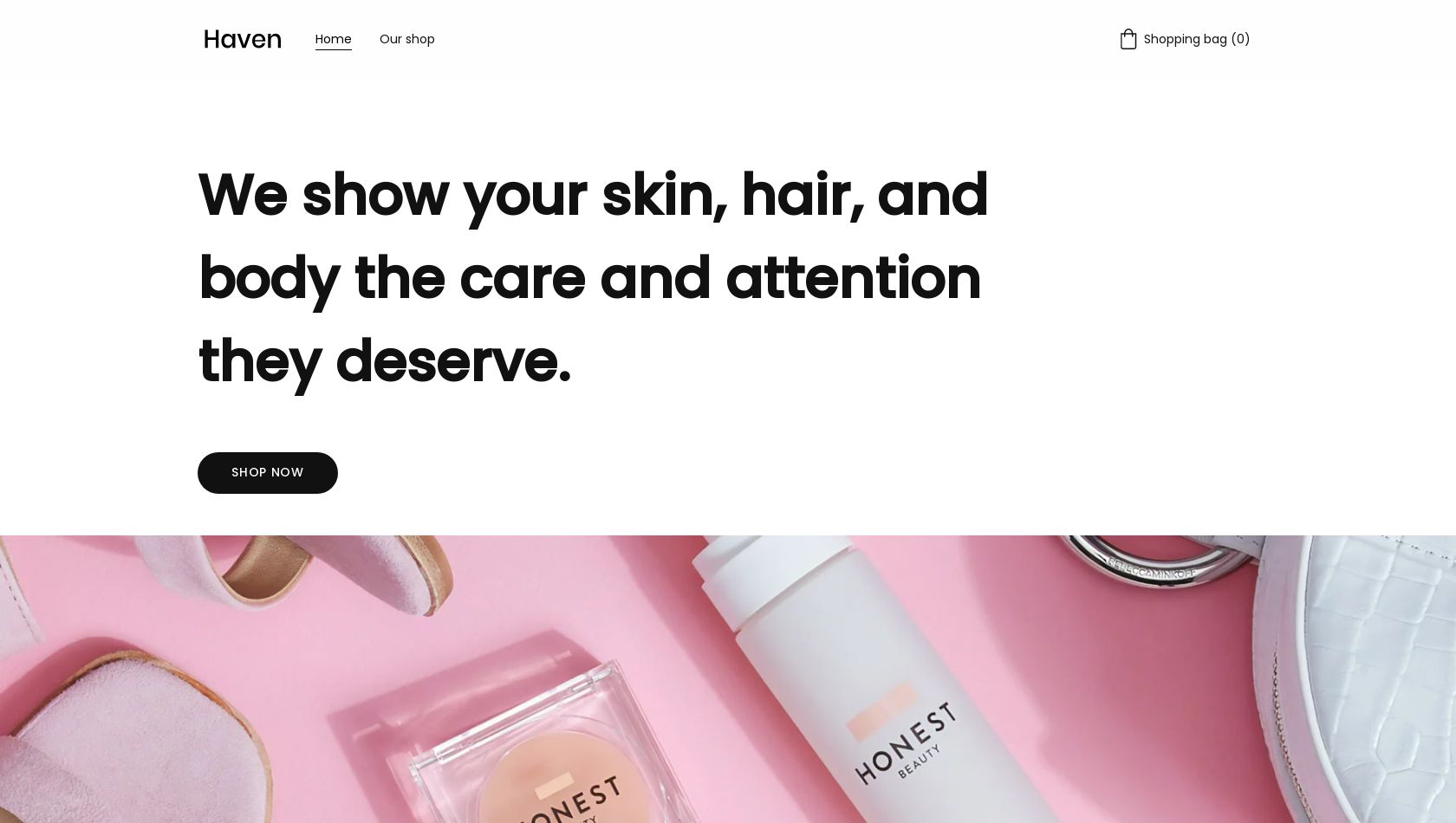Go to the Home nav item
Image resolution: width=1456 pixels, height=823 pixels.
pyautogui.click(x=333, y=39)
